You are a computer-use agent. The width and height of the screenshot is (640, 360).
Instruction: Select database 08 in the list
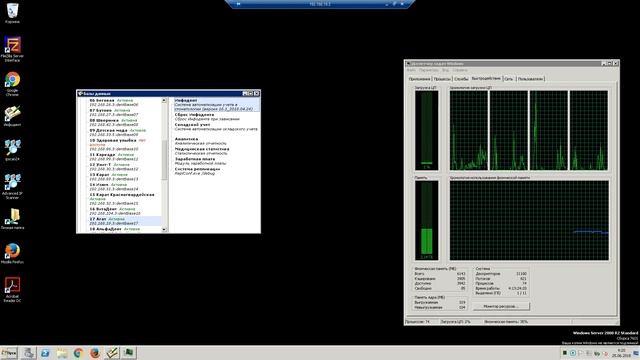[124, 122]
